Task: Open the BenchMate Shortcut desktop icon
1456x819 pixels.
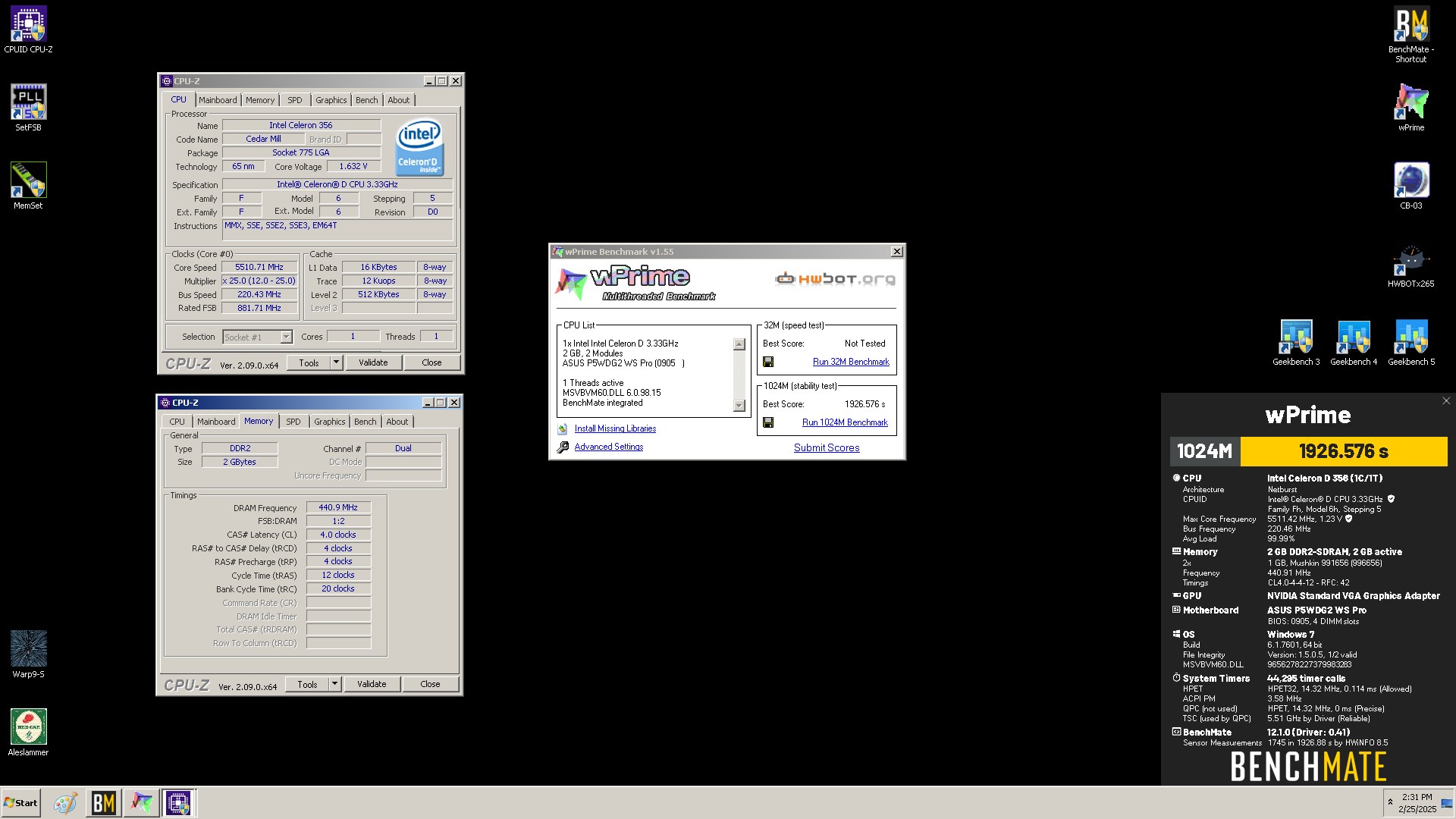Action: click(1411, 36)
